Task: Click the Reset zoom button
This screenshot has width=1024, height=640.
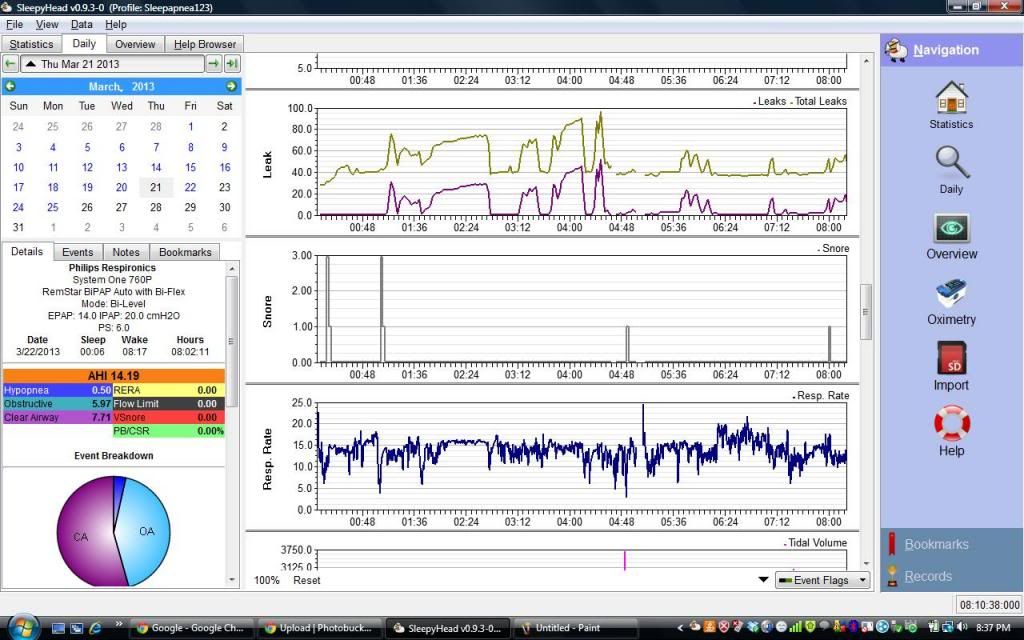Action: [306, 580]
